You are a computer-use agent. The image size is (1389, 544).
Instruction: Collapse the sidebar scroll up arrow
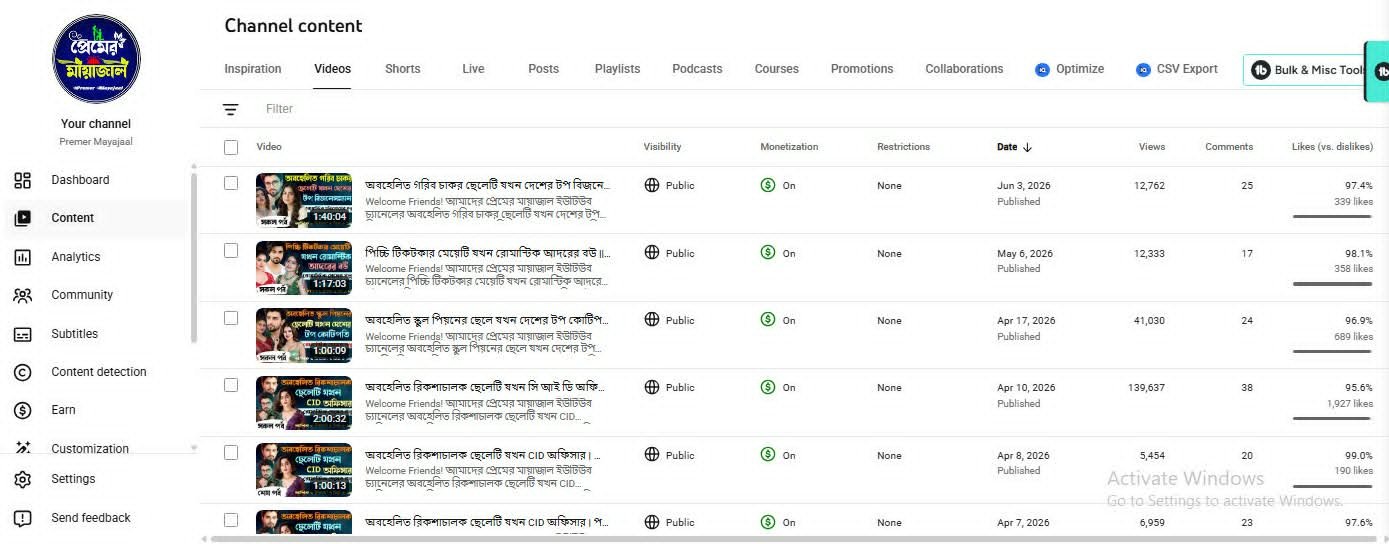(x=194, y=167)
